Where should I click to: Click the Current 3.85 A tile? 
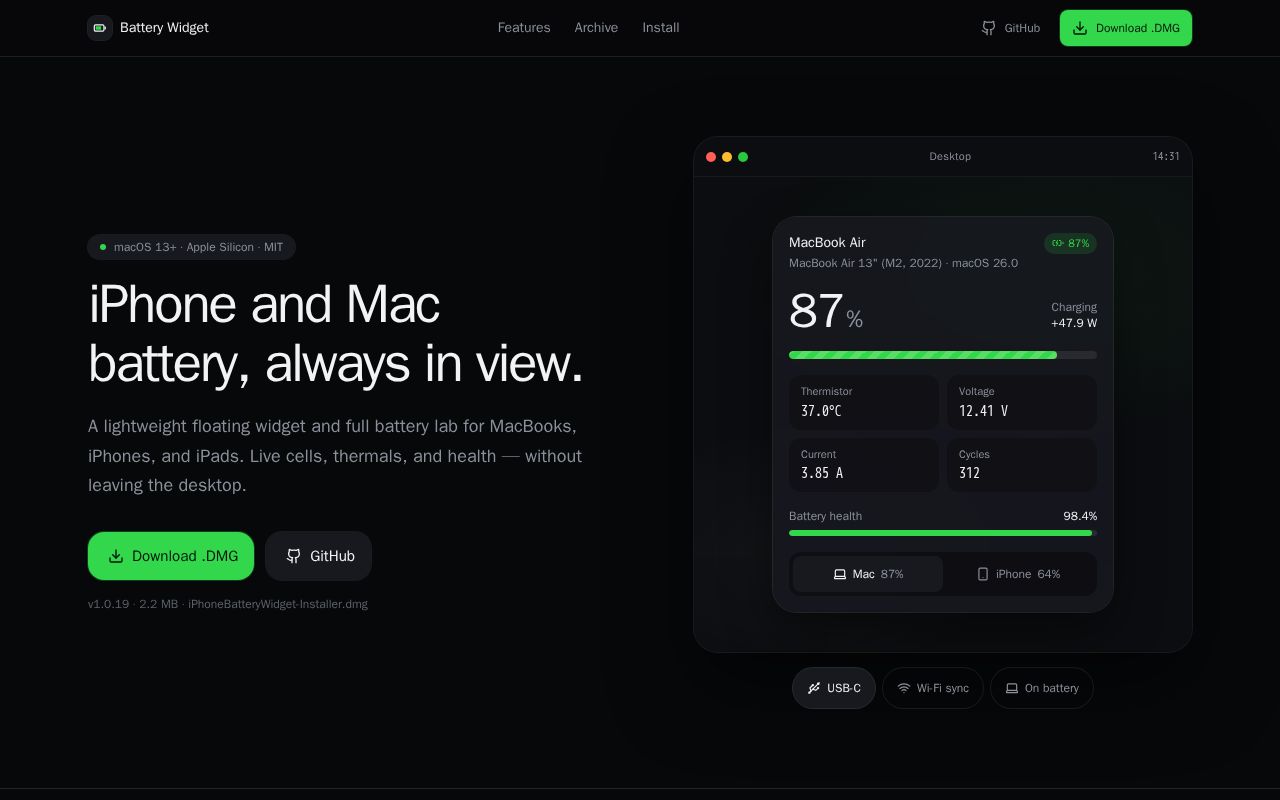(x=864, y=465)
